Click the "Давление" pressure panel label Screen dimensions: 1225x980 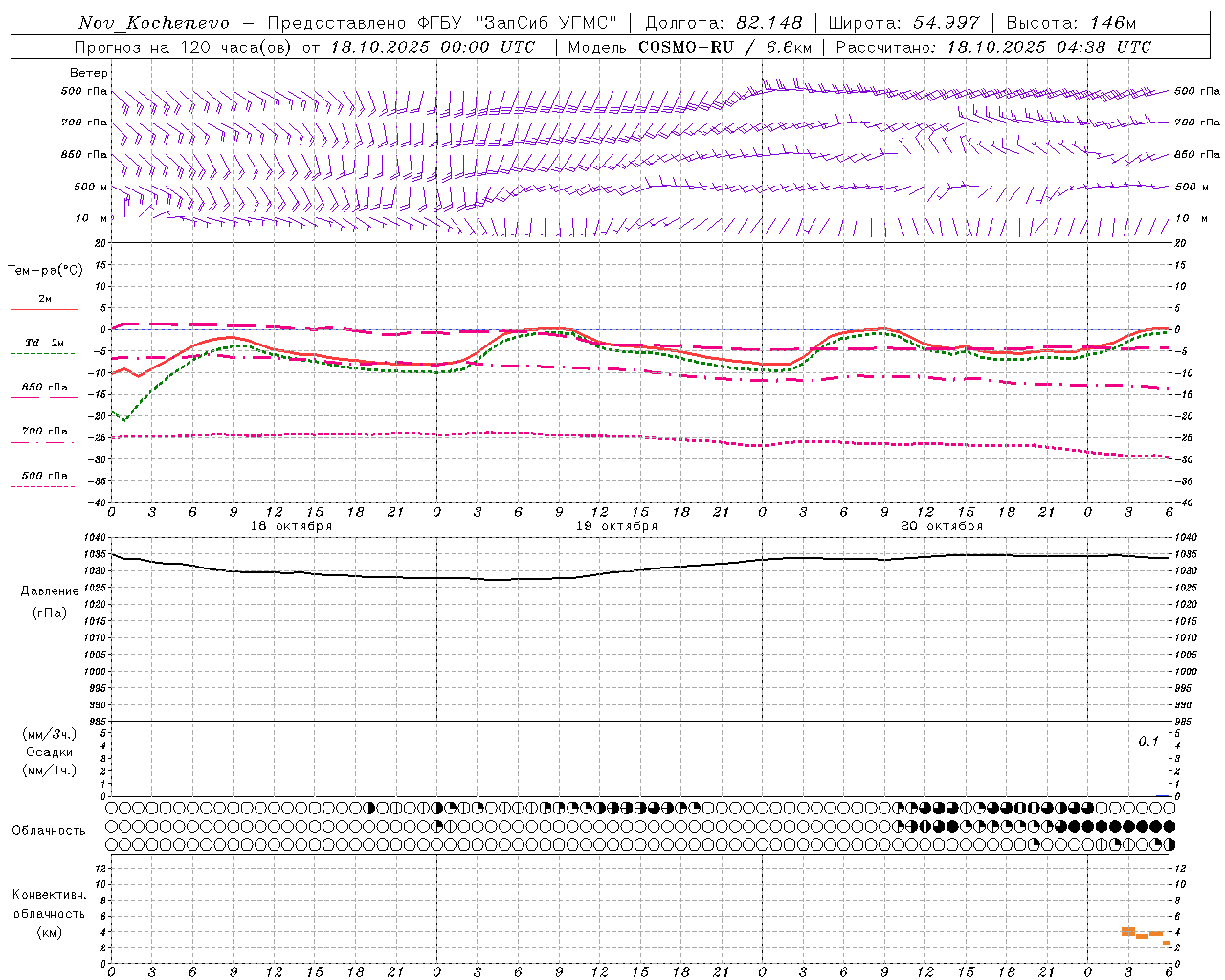pos(50,591)
